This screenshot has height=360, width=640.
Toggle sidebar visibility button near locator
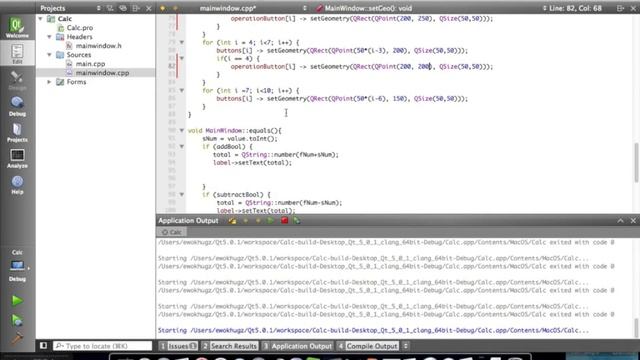[x=43, y=346]
